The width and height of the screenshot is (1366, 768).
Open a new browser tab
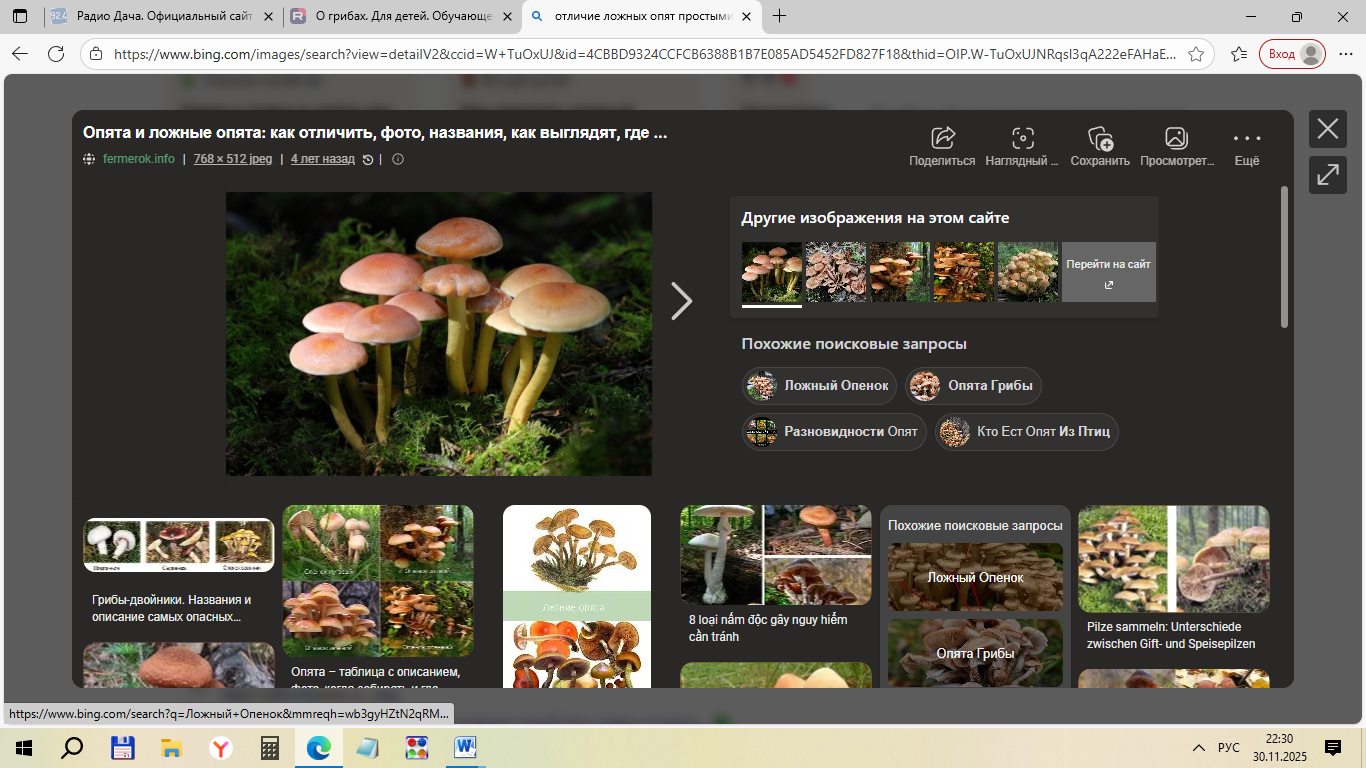coord(780,17)
